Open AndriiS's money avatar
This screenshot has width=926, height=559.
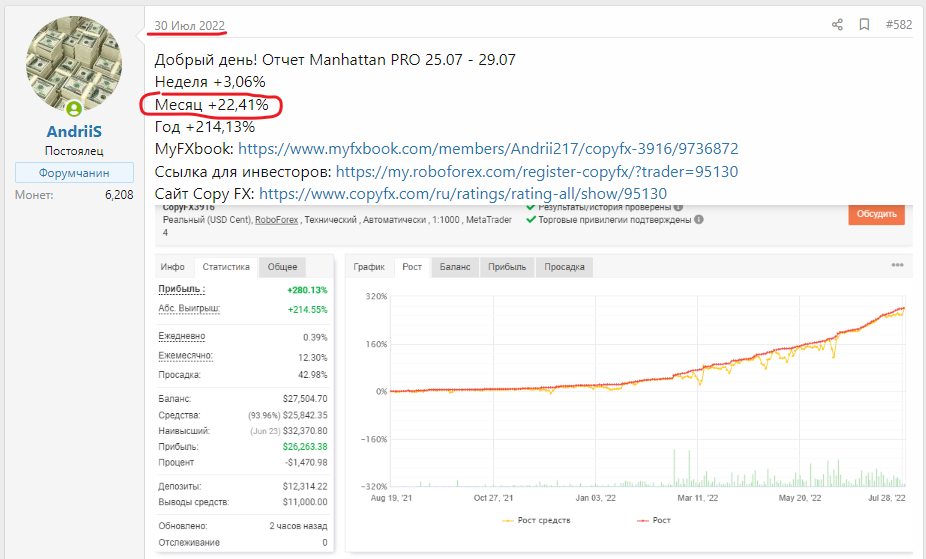(74, 66)
